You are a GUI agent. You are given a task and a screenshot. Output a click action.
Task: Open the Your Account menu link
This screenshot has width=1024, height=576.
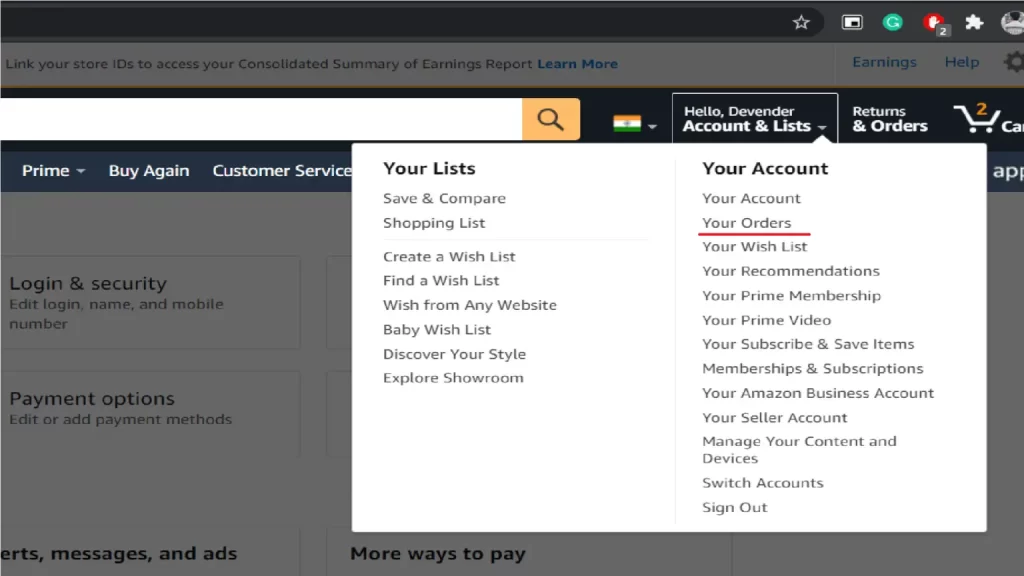pos(751,198)
